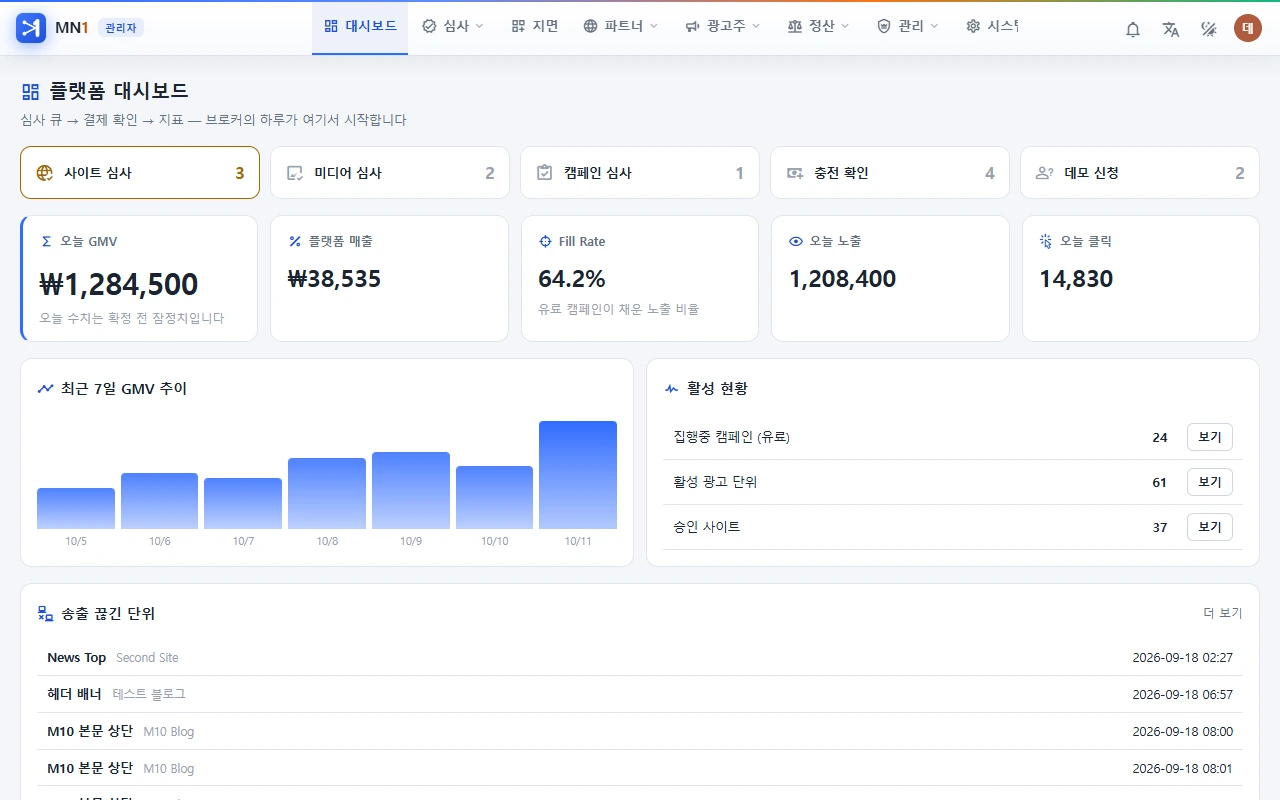Image resolution: width=1280 pixels, height=800 pixels.
Task: Open the language translation icon
Action: pos(1171,29)
